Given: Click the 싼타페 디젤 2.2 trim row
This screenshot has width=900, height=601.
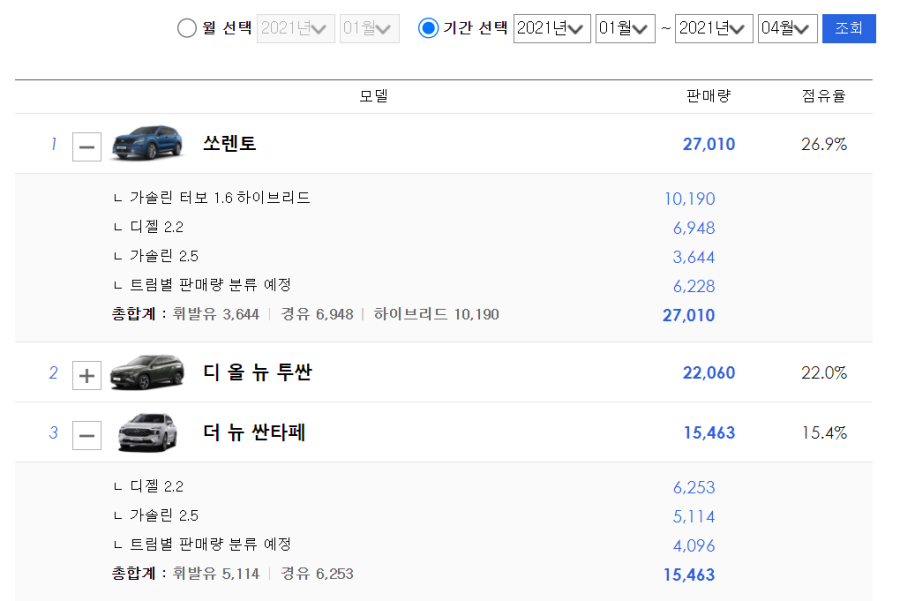Looking at the screenshot, I should coord(157,486).
